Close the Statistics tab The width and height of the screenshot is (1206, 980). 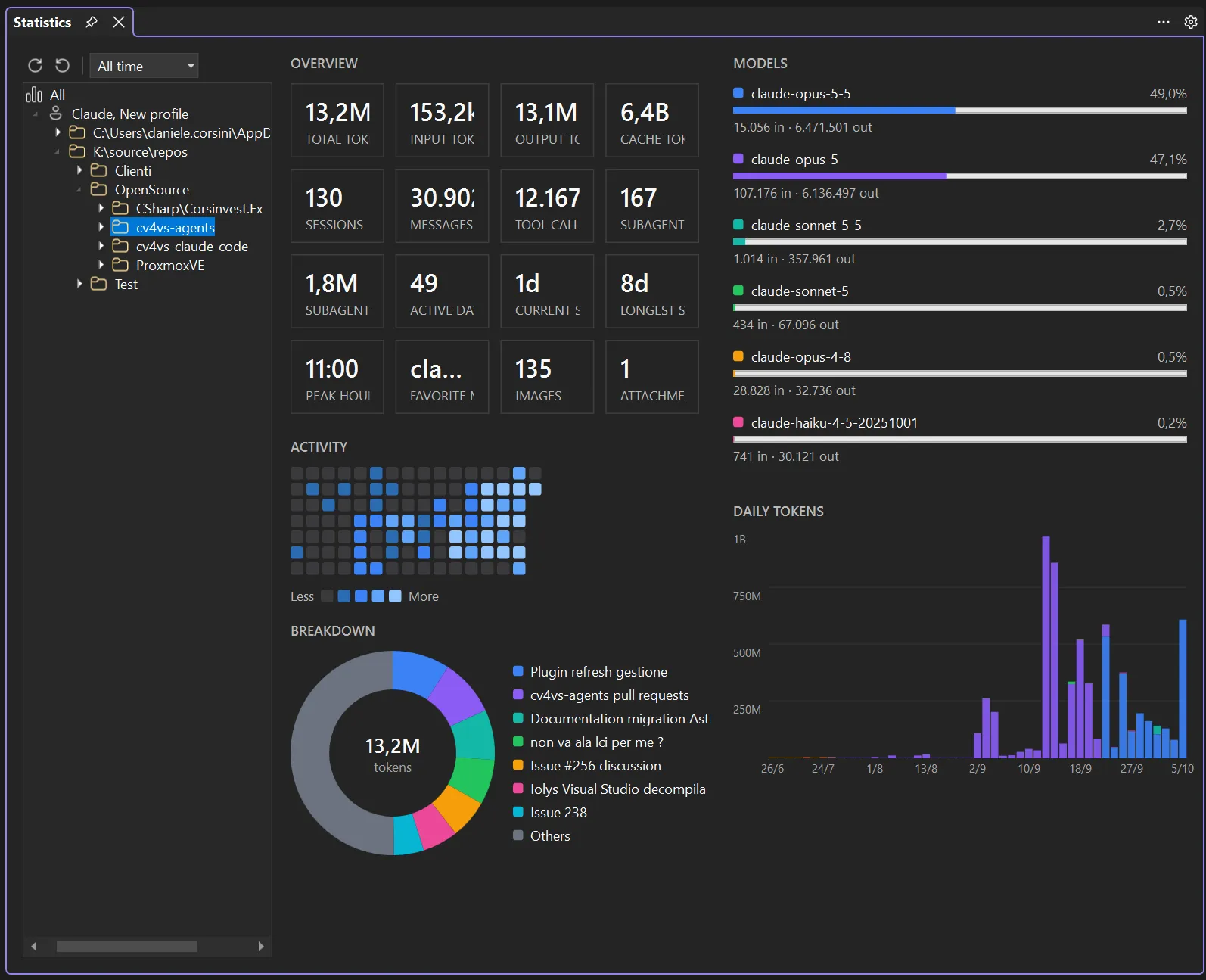pos(119,22)
